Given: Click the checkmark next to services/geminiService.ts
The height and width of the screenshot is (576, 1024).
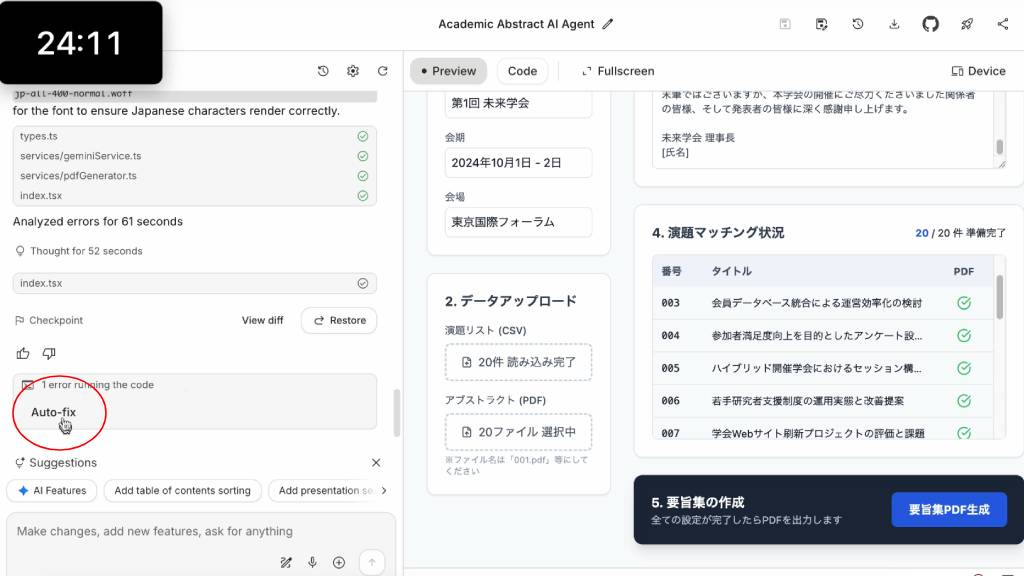Looking at the screenshot, I should 362,156.
